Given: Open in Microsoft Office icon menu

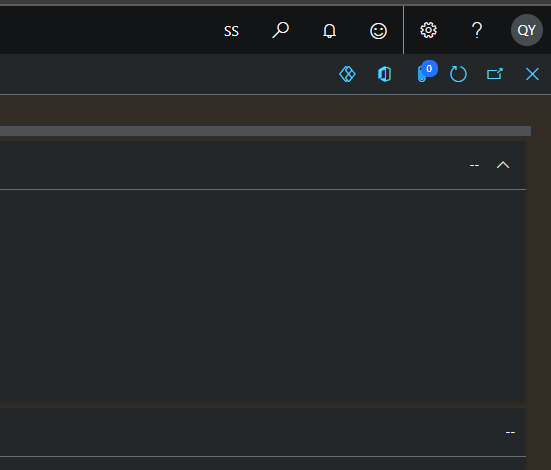Looking at the screenshot, I should pos(384,74).
